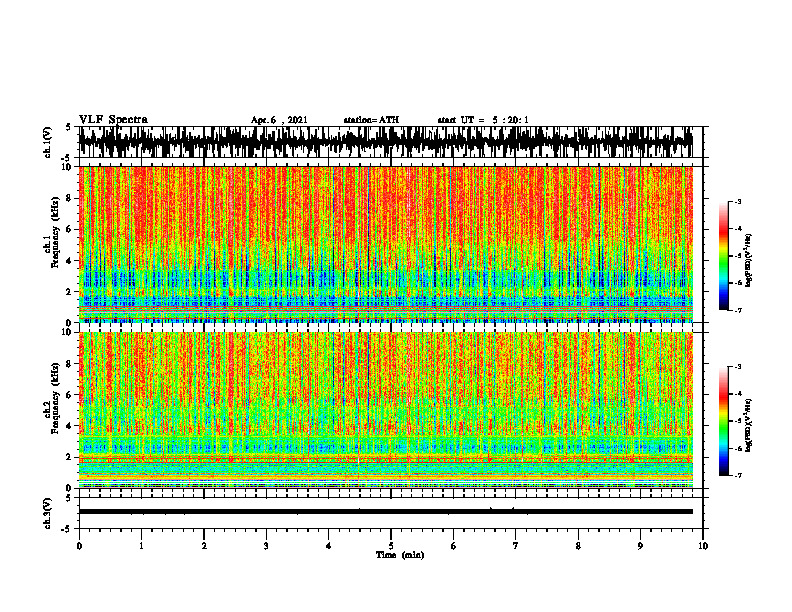Click the "-5" tick on the ch.3(V) axis
This screenshot has height=612, width=792.
tap(68, 529)
